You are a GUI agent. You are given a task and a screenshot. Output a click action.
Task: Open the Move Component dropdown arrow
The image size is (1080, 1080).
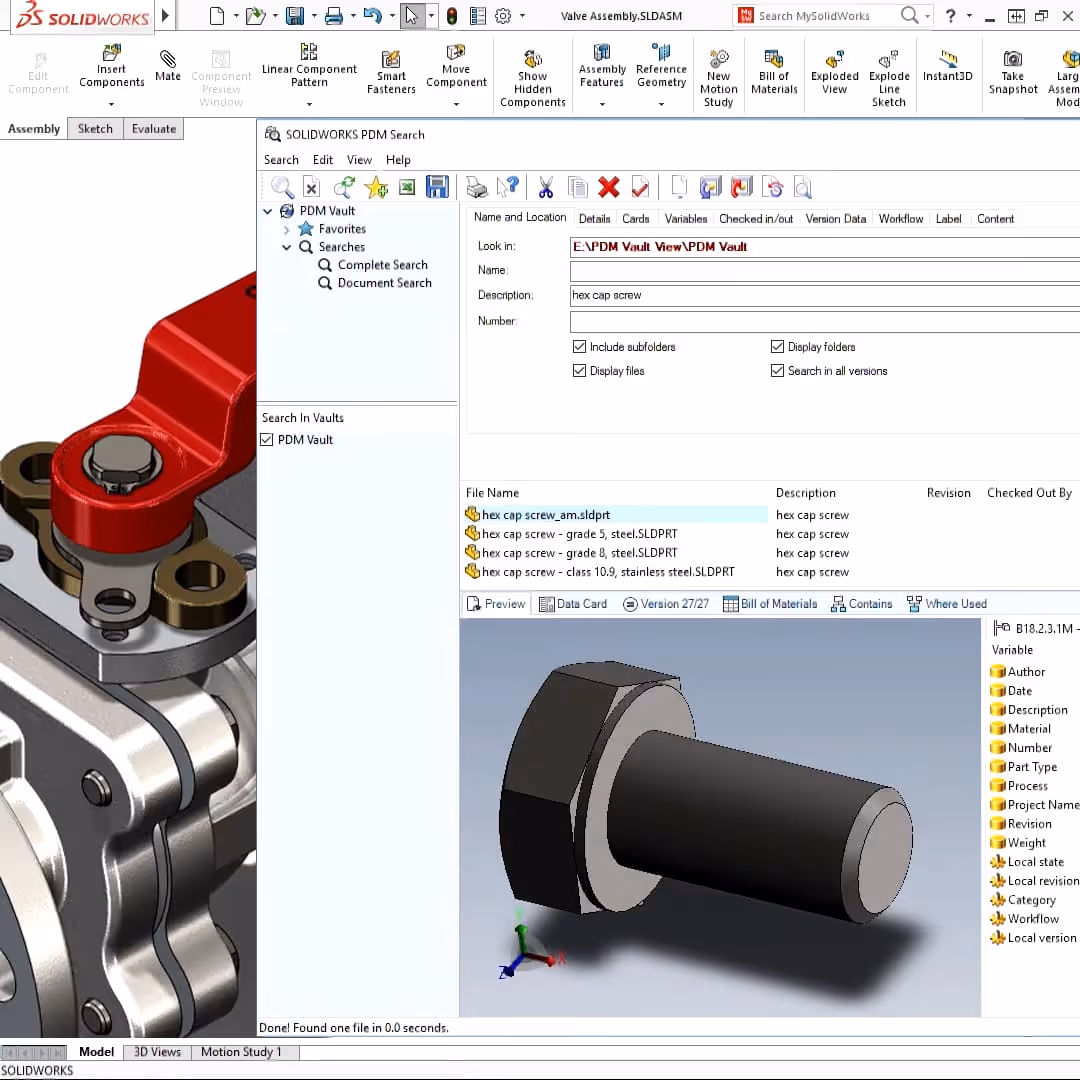[x=456, y=104]
